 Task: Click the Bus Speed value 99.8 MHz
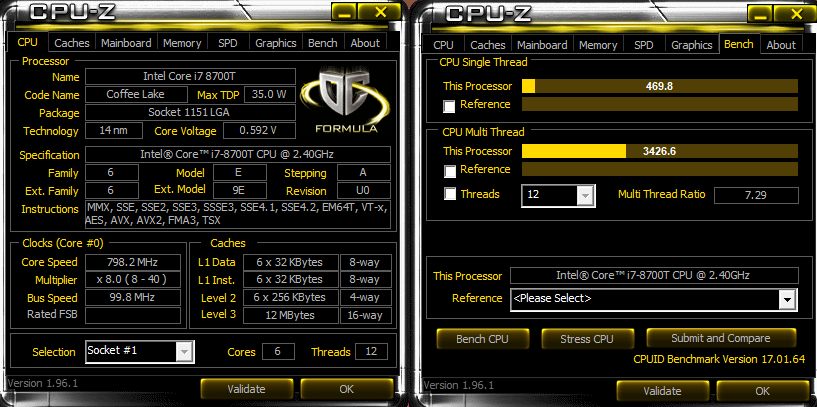click(x=133, y=298)
